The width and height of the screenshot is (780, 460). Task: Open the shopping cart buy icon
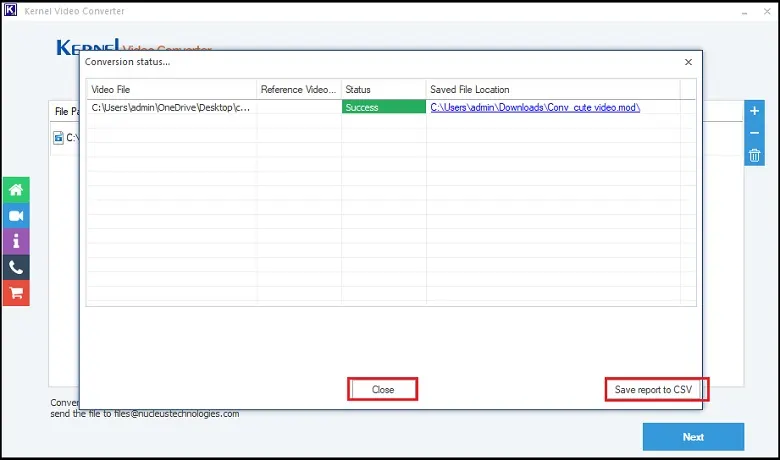(16, 293)
